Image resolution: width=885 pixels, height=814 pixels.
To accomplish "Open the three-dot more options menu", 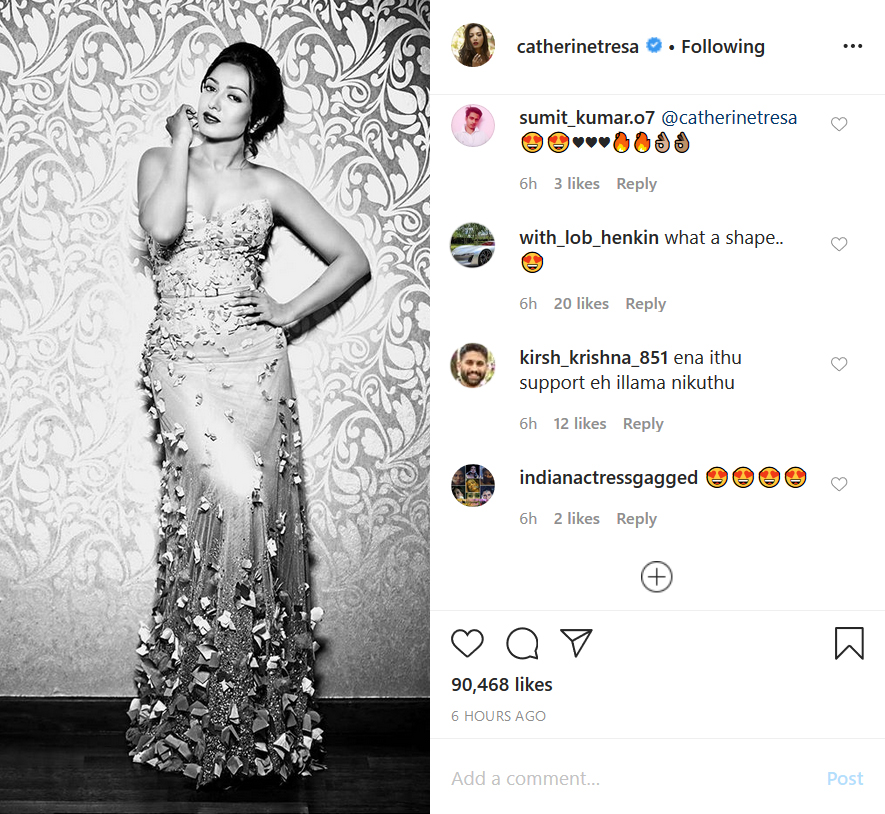I will pos(852,46).
